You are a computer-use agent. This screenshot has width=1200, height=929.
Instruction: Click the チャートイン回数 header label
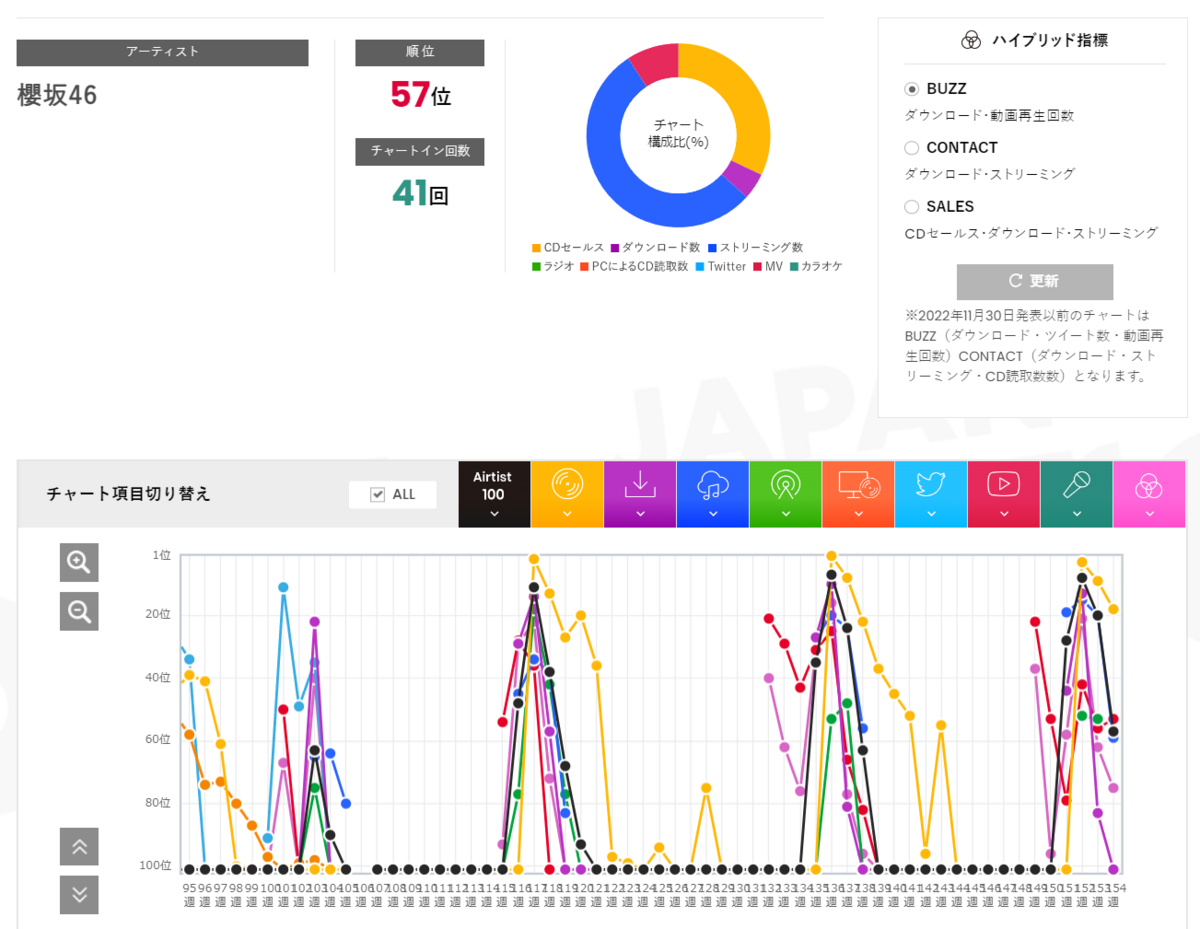click(x=420, y=151)
